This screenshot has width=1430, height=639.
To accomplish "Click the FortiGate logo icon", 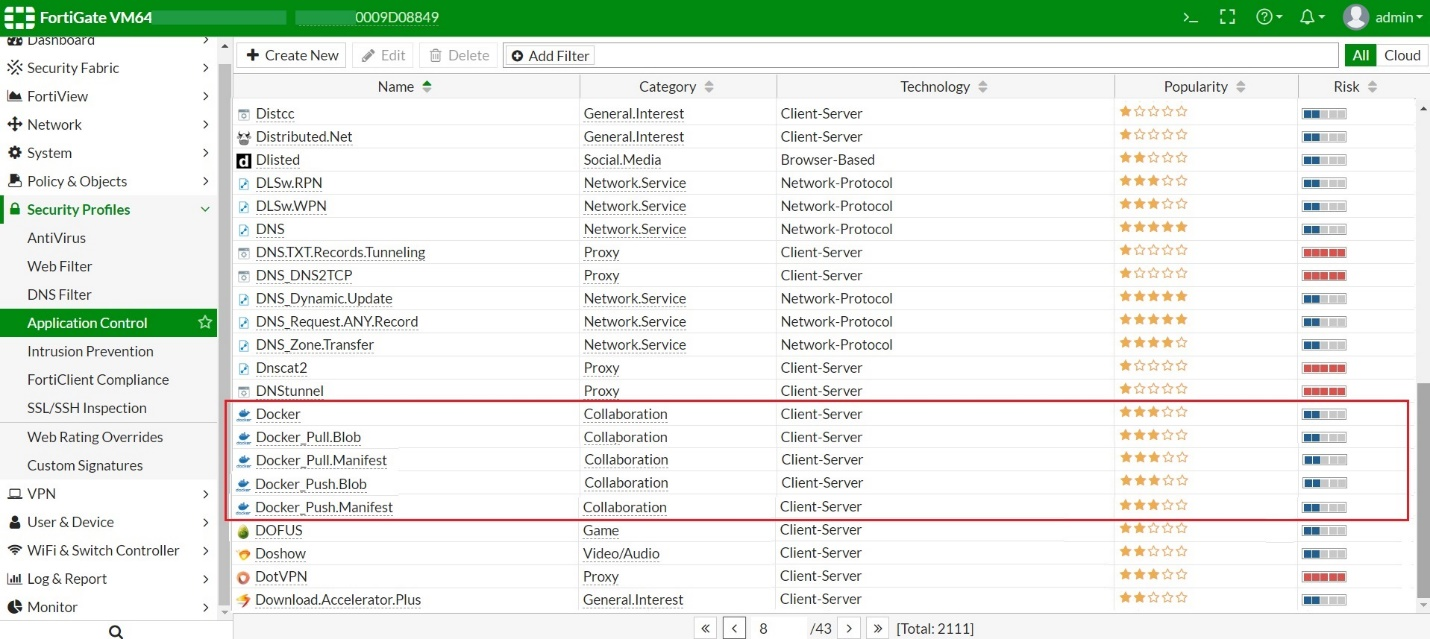I will coord(19,17).
